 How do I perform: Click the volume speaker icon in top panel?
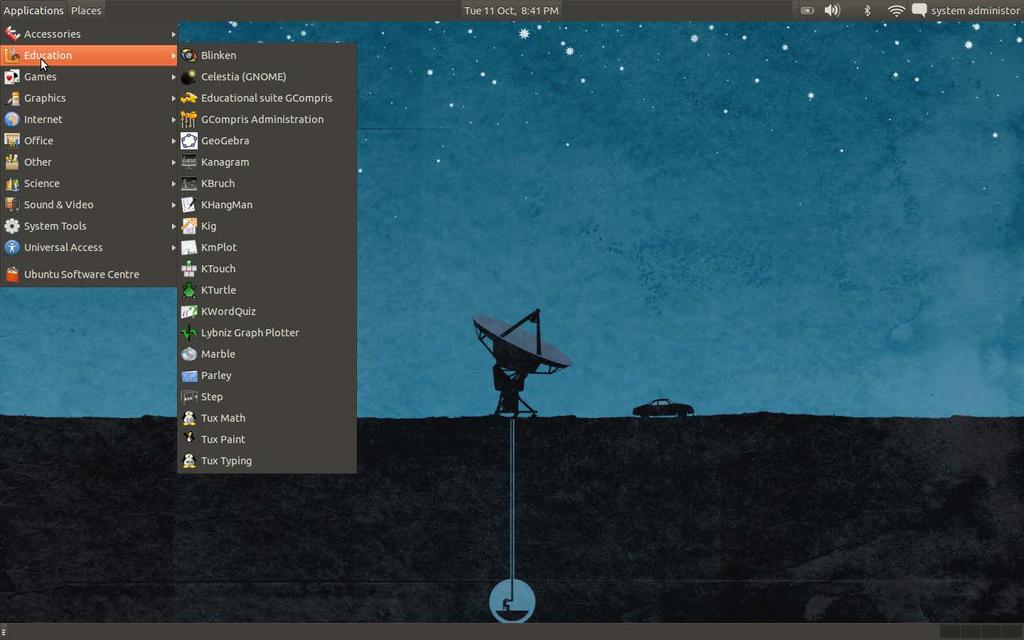click(832, 10)
